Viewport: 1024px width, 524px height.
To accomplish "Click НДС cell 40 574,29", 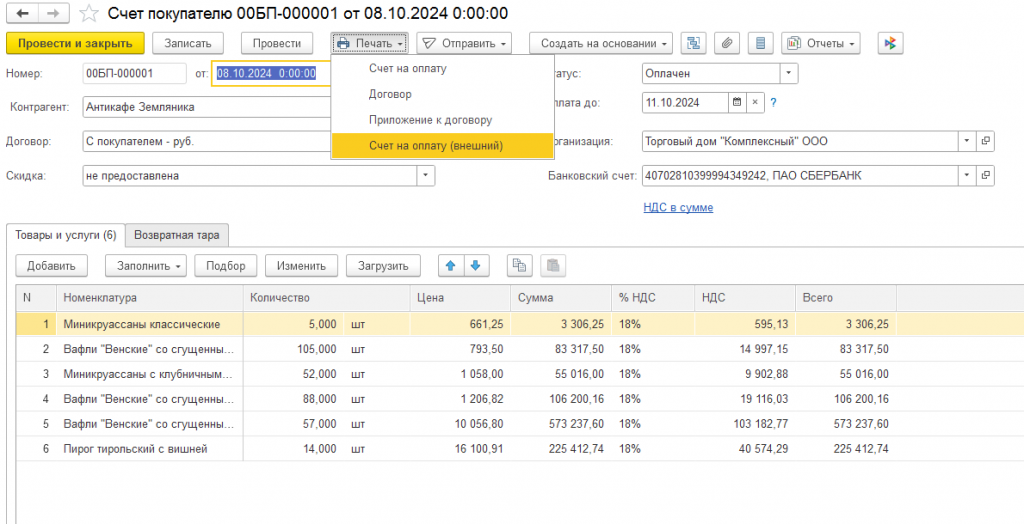I will (x=746, y=449).
